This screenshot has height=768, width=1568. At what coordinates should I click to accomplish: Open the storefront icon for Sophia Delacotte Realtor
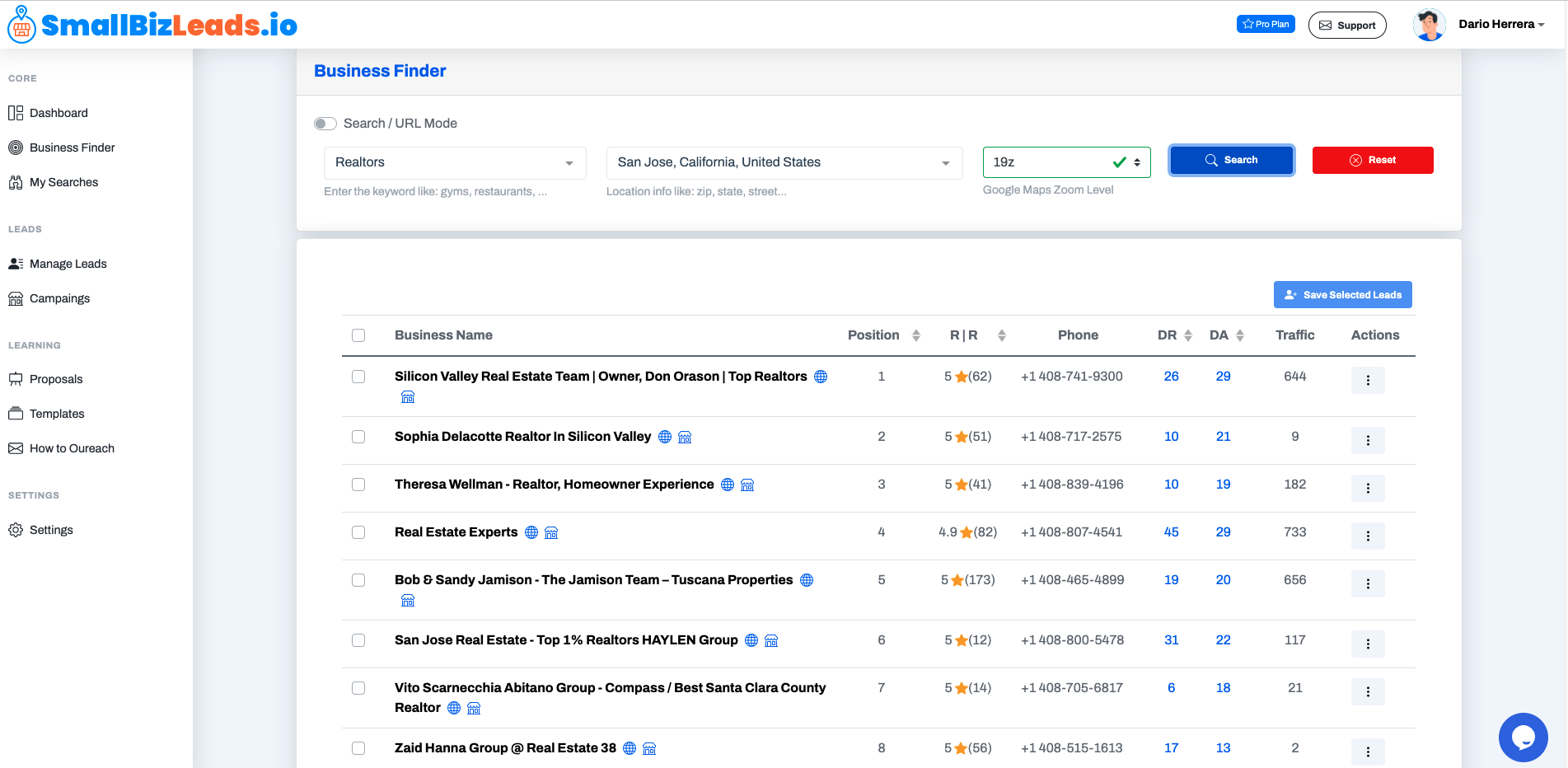click(685, 437)
